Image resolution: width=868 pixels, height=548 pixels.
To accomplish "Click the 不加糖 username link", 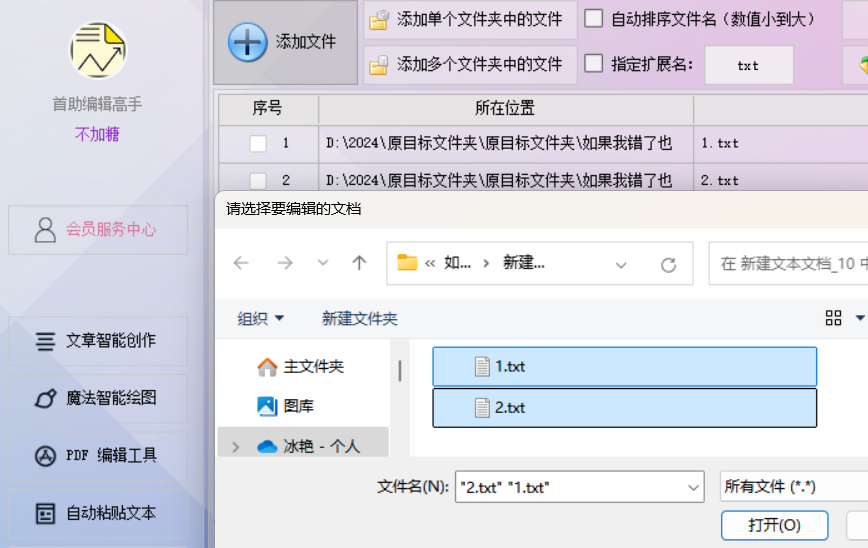I will tap(97, 134).
